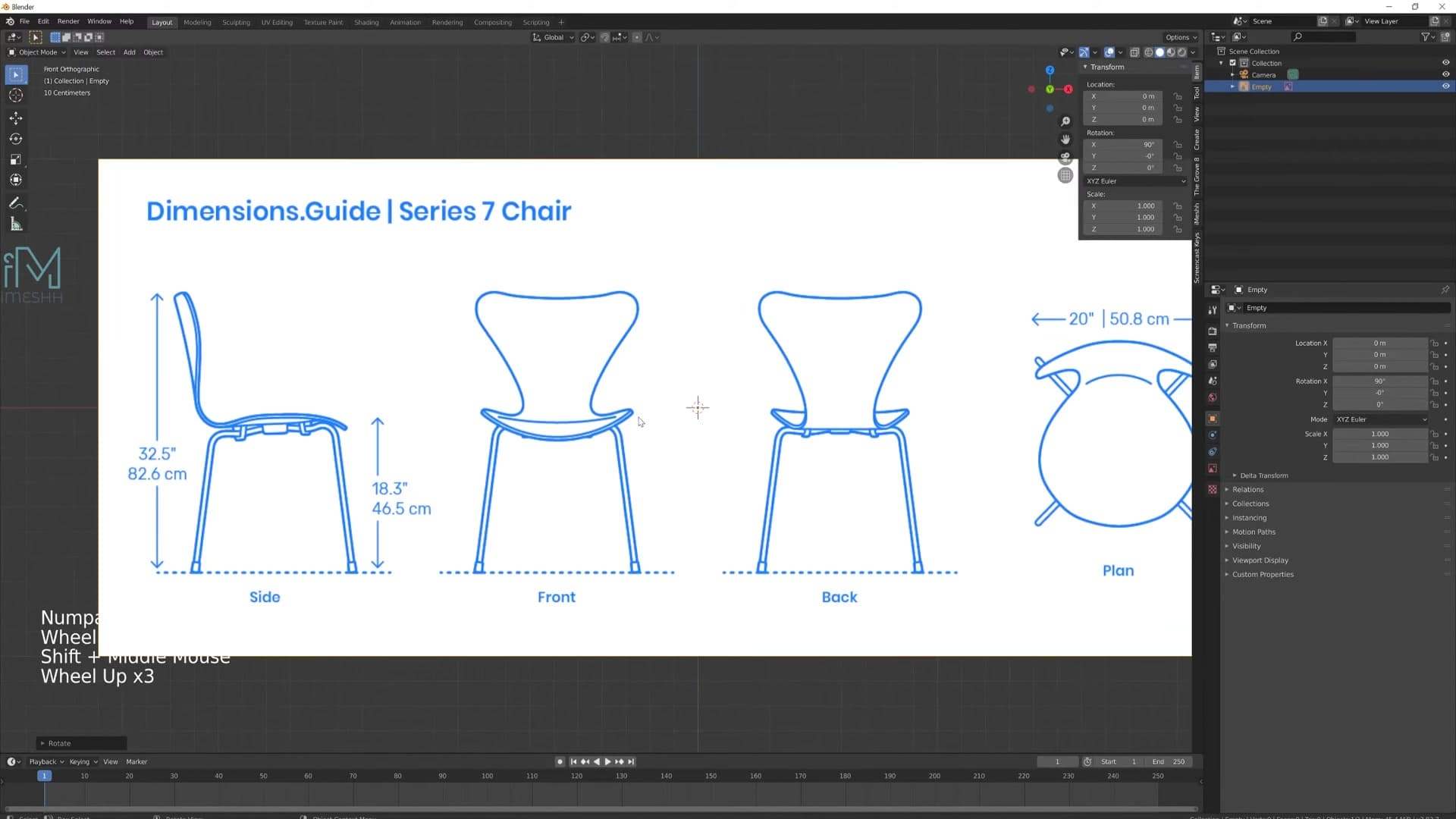Viewport: 1456px width, 819px height.
Task: Switch to Solid viewport shading
Action: (x=1159, y=52)
